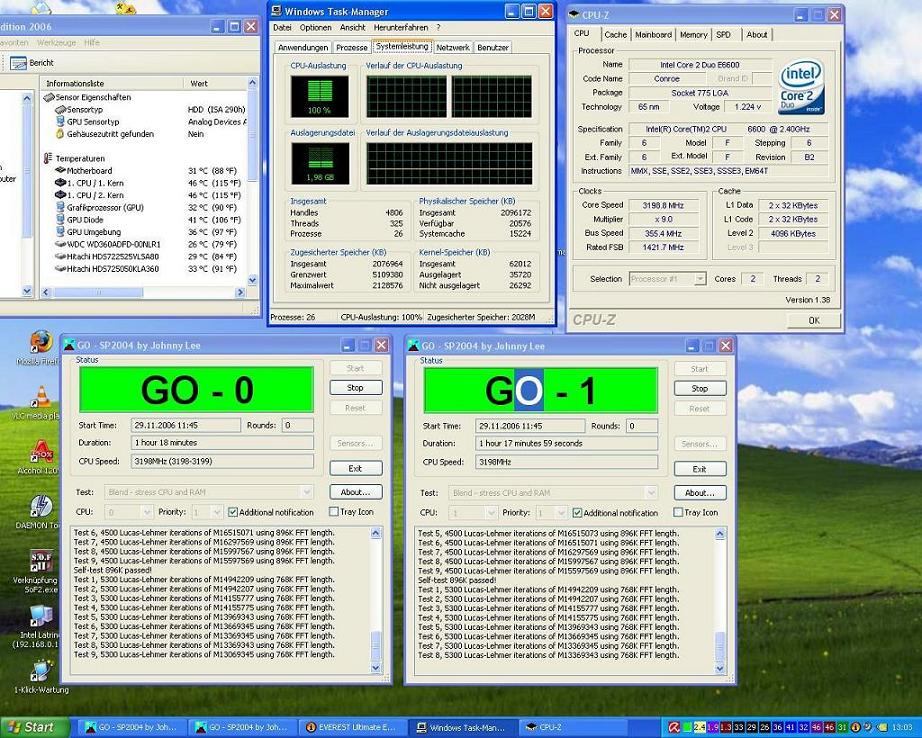The width and height of the screenshot is (922, 738).
Task: Click the 29 temperature tray icon
Action: click(751, 727)
